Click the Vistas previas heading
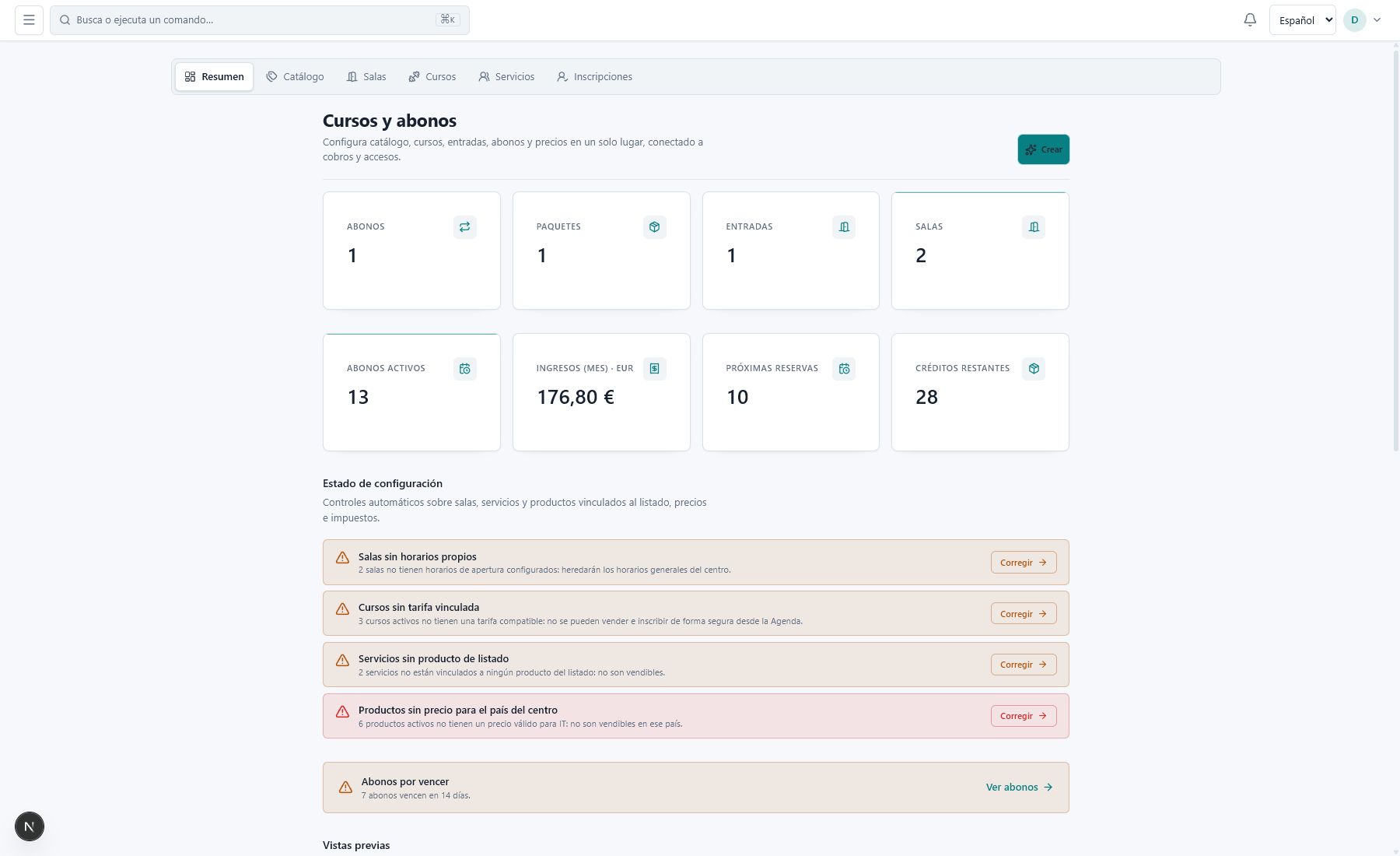 coord(356,845)
